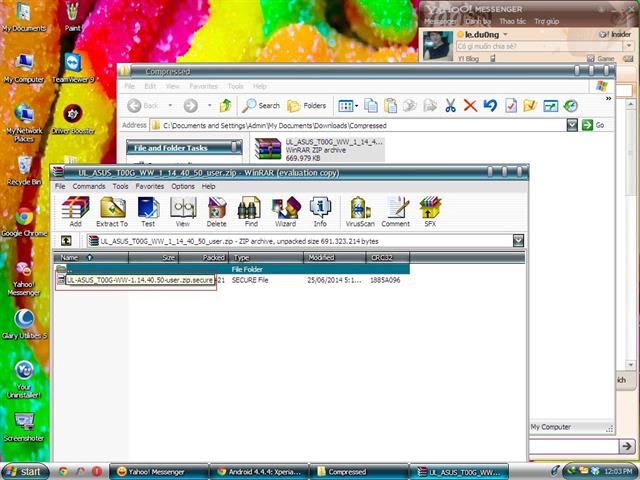Click the Cut scissors icon
The image size is (640, 480).
pyautogui.click(x=450, y=106)
